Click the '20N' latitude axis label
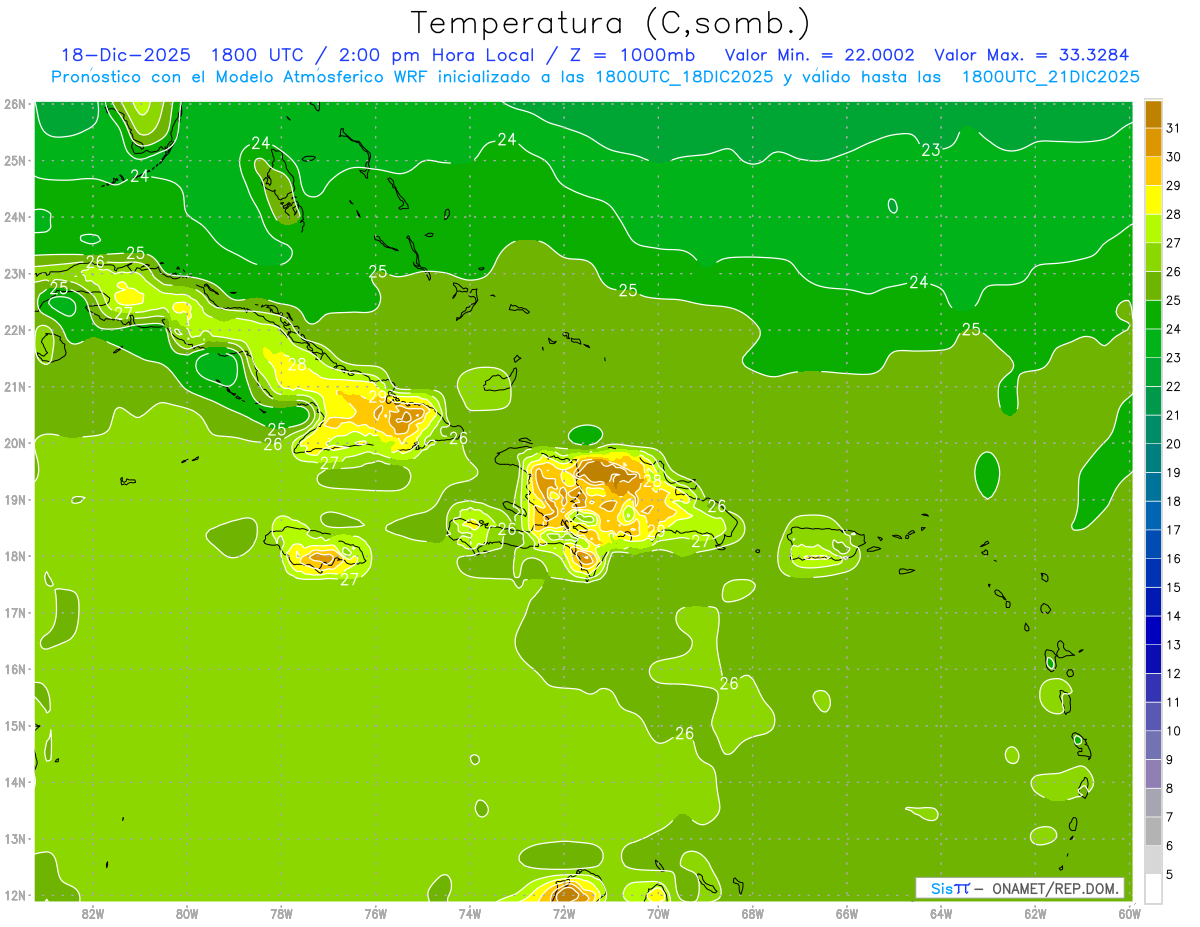Viewport: 1200px width, 927px height. [x=15, y=442]
